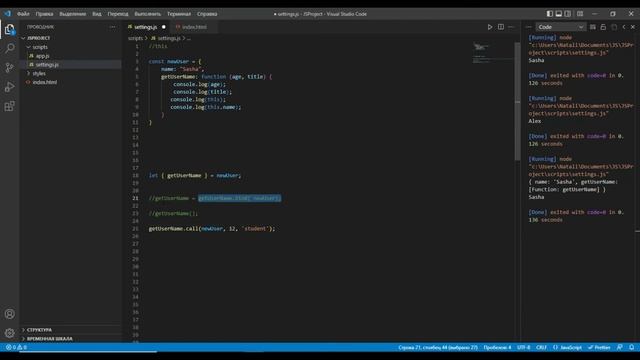Change UTF-8 file encoding
This screenshot has height=360, width=640.
pyautogui.click(x=523, y=347)
